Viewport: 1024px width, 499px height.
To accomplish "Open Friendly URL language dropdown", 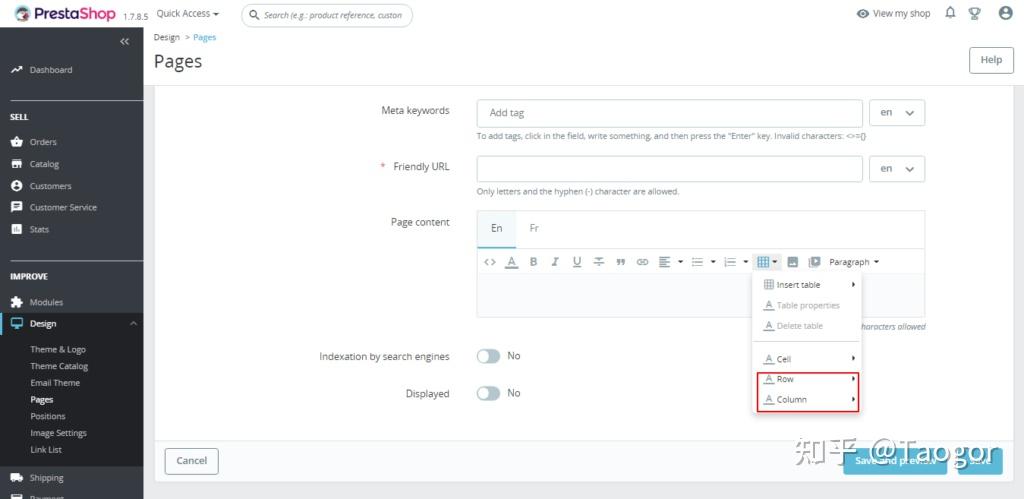I will [897, 169].
